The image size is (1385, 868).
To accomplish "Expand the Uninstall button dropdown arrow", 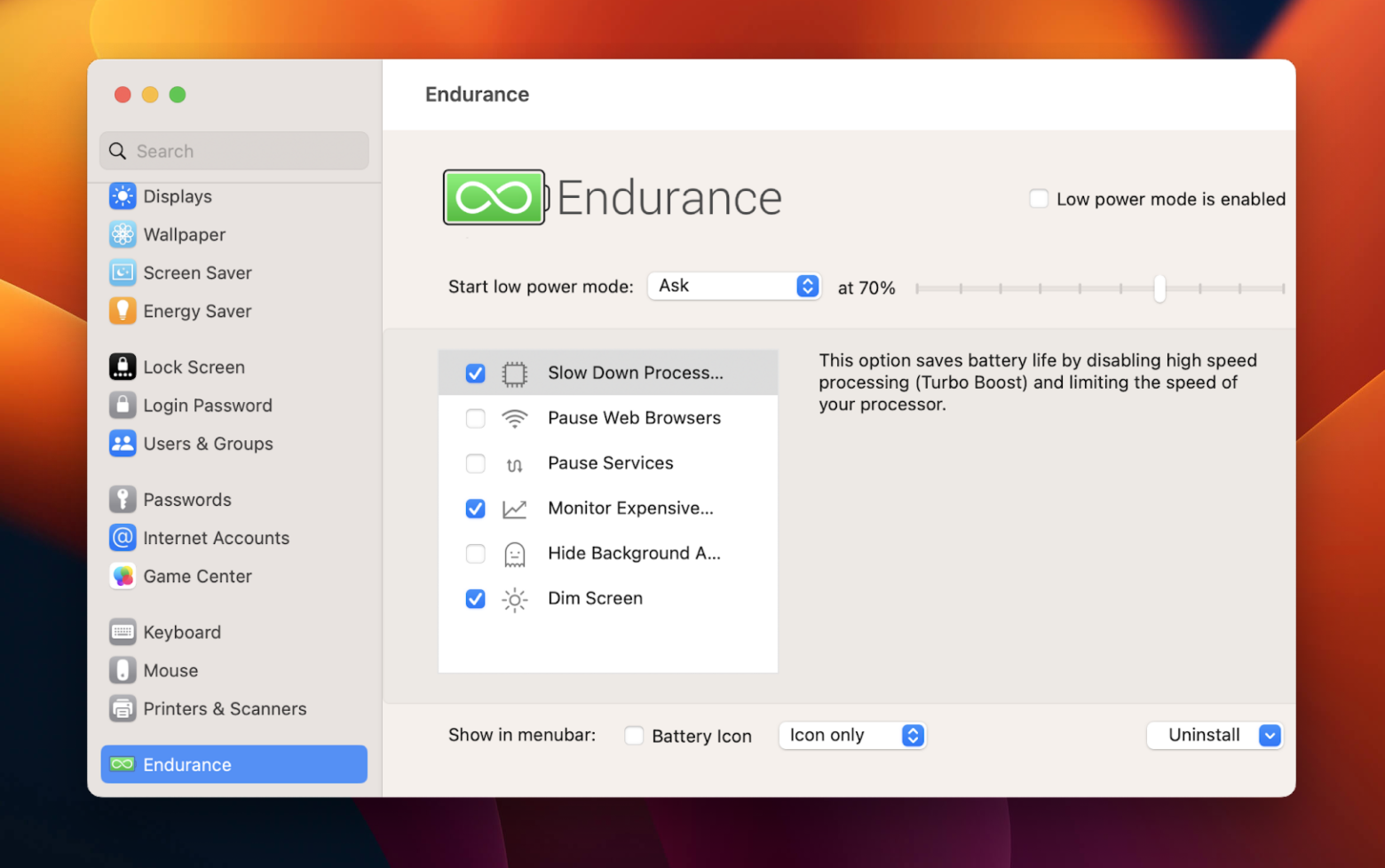I will point(1270,735).
